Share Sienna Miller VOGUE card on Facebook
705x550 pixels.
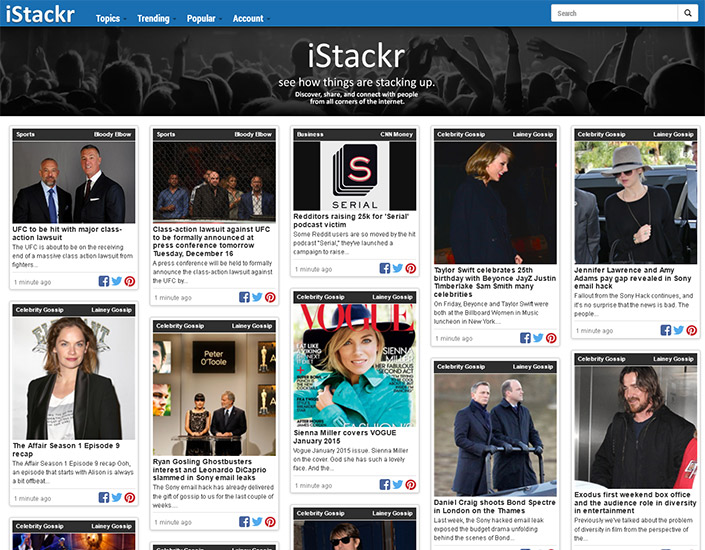pos(385,485)
